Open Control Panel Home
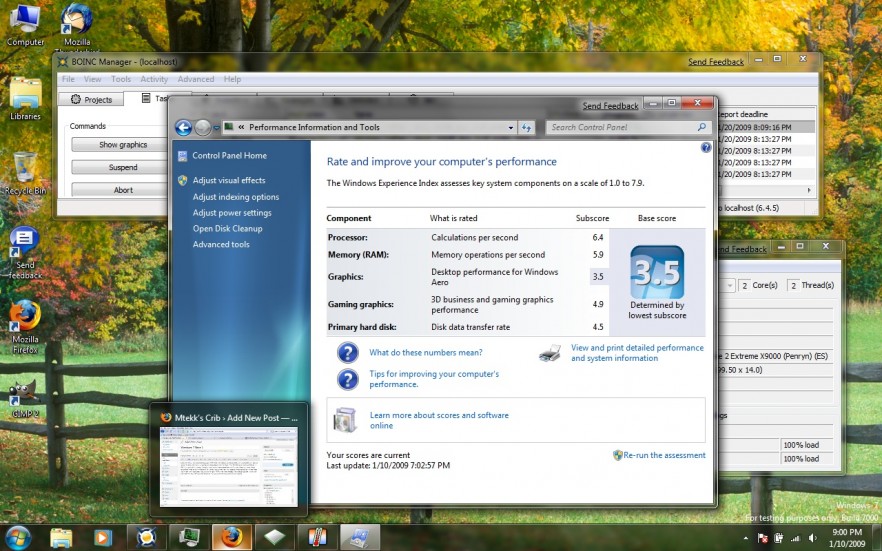This screenshot has height=551, width=882. point(230,156)
